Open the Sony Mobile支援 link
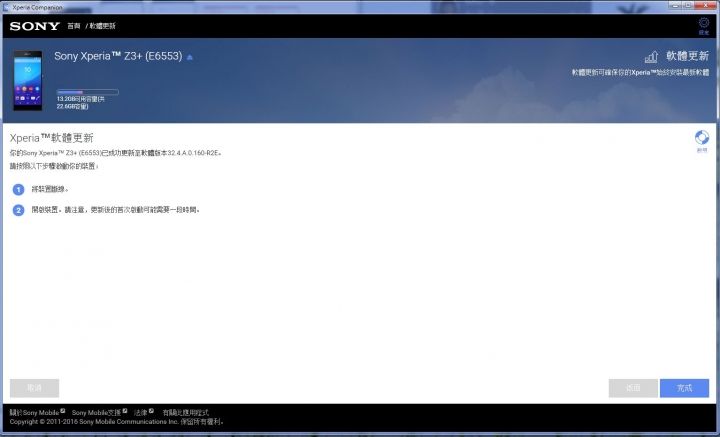 click(x=96, y=413)
